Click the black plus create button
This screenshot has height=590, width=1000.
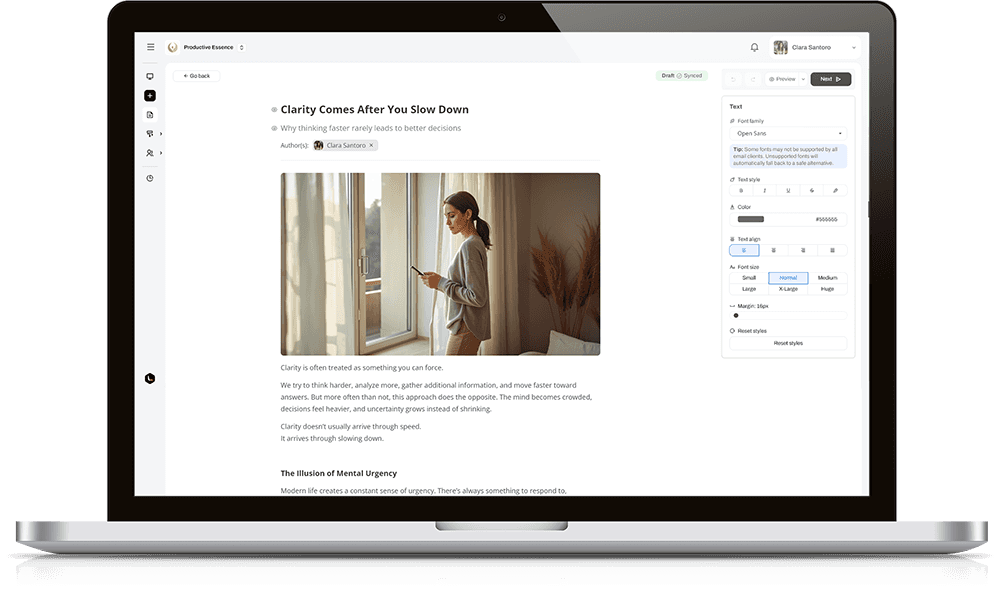tap(150, 96)
